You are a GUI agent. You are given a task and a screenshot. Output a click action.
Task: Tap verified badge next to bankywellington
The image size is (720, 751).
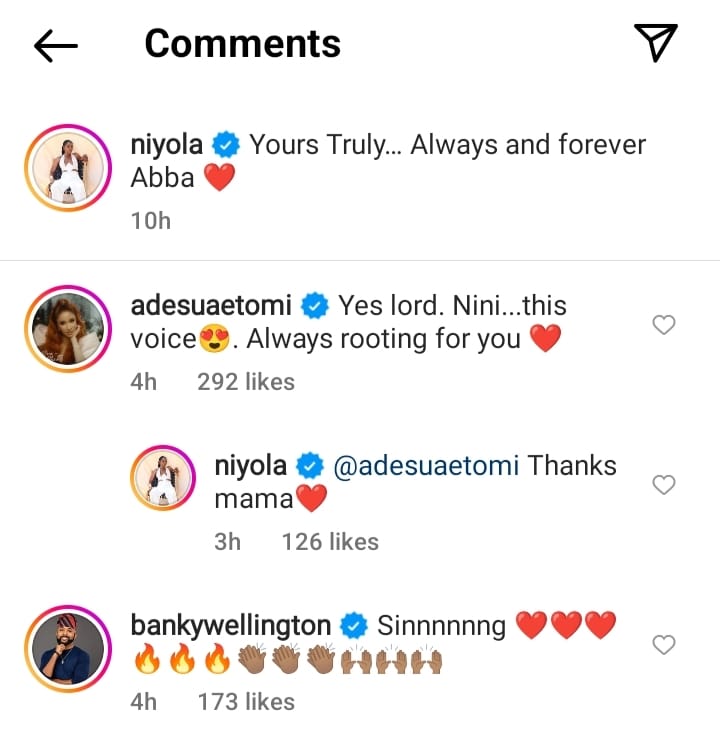pyautogui.click(x=353, y=627)
